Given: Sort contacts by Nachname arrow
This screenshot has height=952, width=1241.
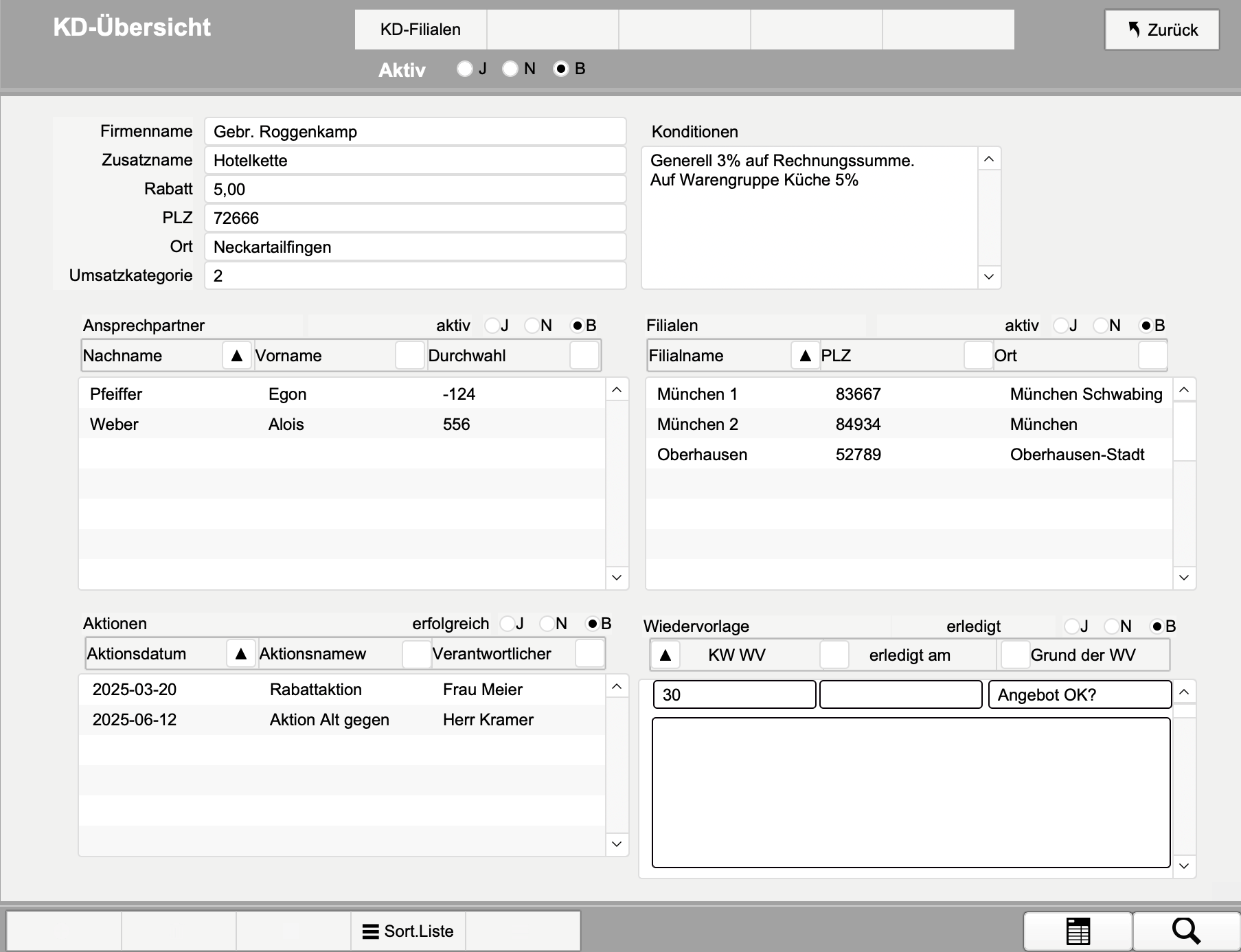Looking at the screenshot, I should click(x=237, y=356).
